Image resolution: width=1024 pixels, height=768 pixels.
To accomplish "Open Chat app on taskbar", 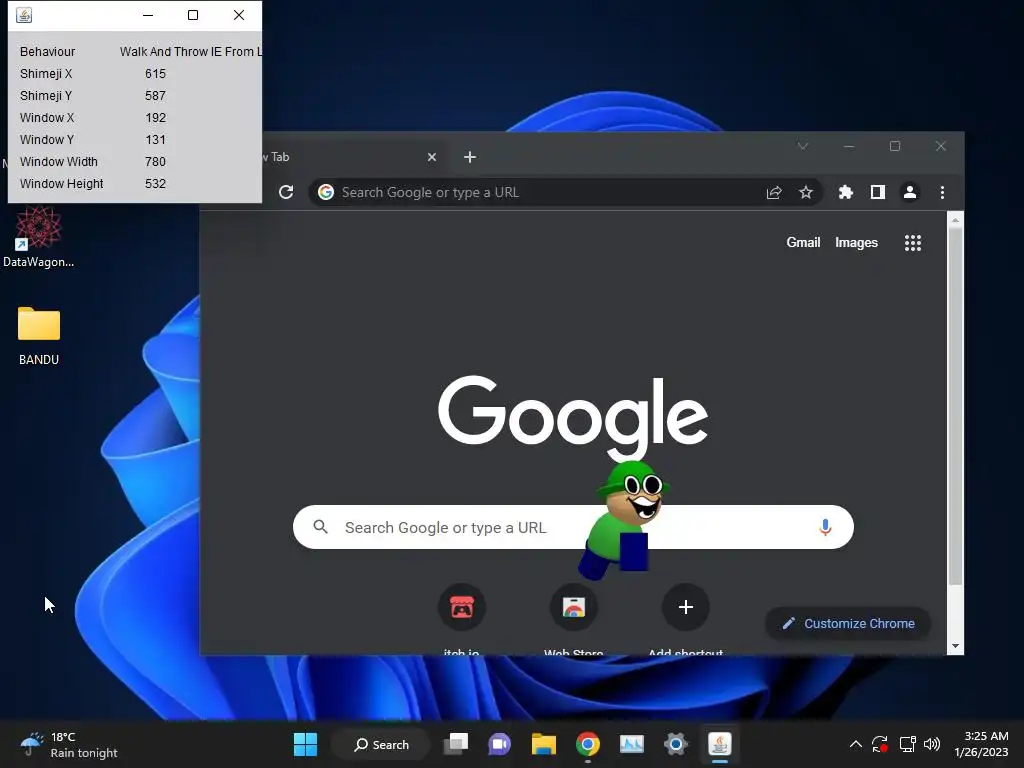I will point(500,744).
